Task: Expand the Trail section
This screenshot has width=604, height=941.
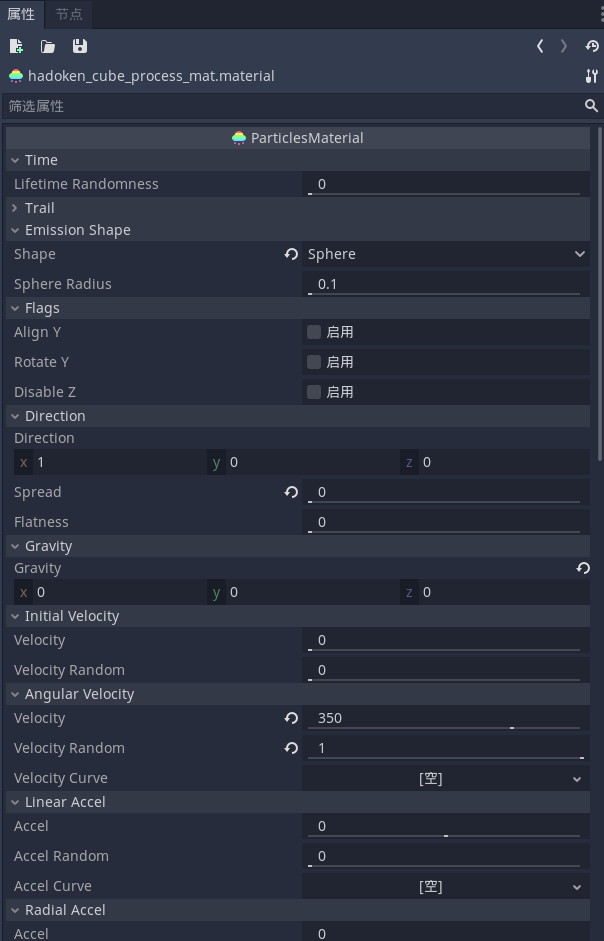Action: [x=39, y=208]
